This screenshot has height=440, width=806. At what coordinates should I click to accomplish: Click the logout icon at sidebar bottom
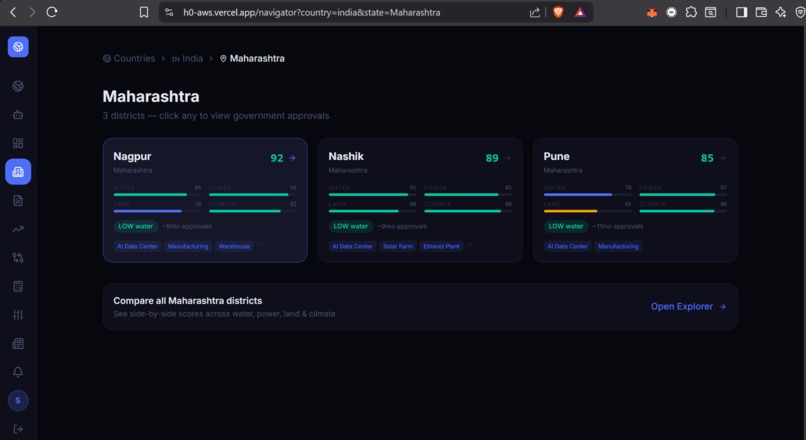[x=18, y=429]
